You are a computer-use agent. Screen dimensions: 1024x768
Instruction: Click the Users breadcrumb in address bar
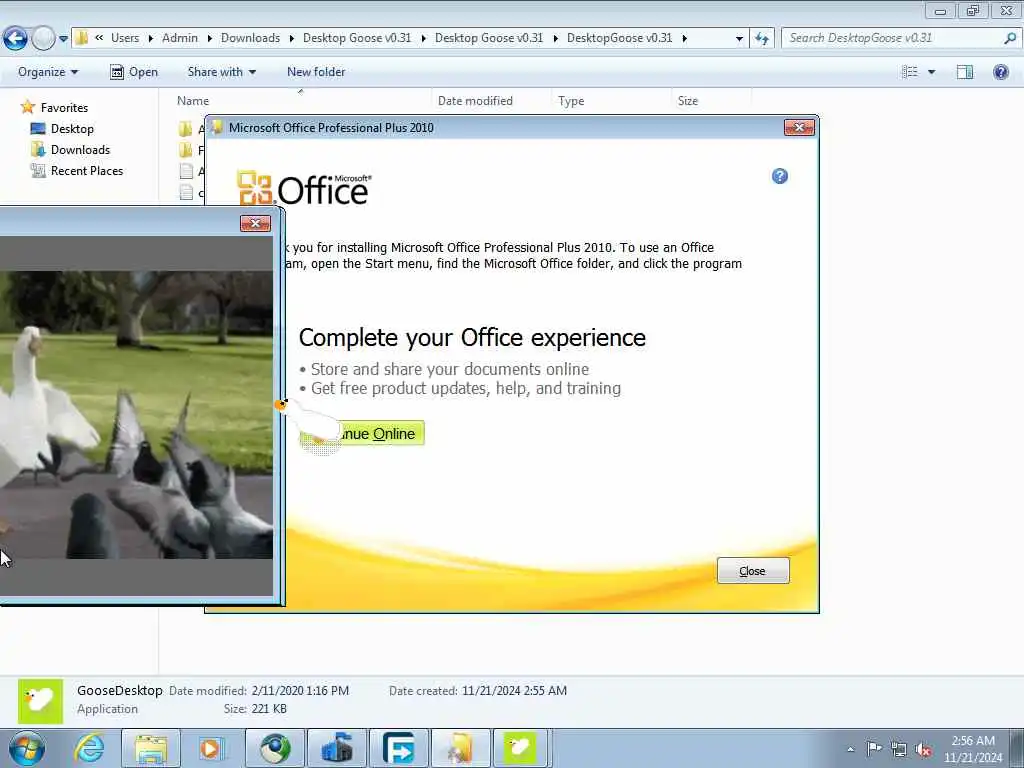(x=125, y=38)
